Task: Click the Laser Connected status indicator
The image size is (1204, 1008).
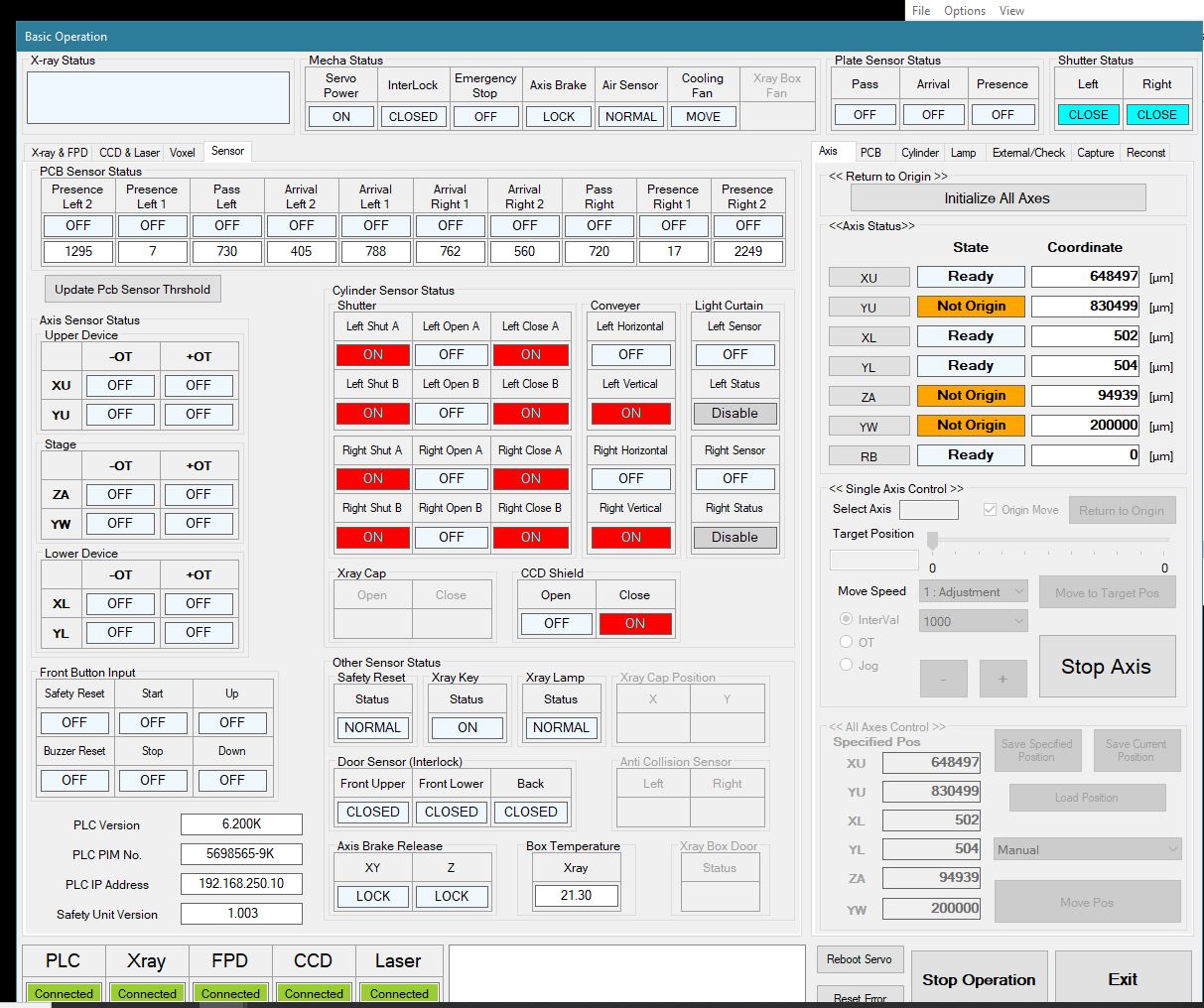Action: click(399, 993)
